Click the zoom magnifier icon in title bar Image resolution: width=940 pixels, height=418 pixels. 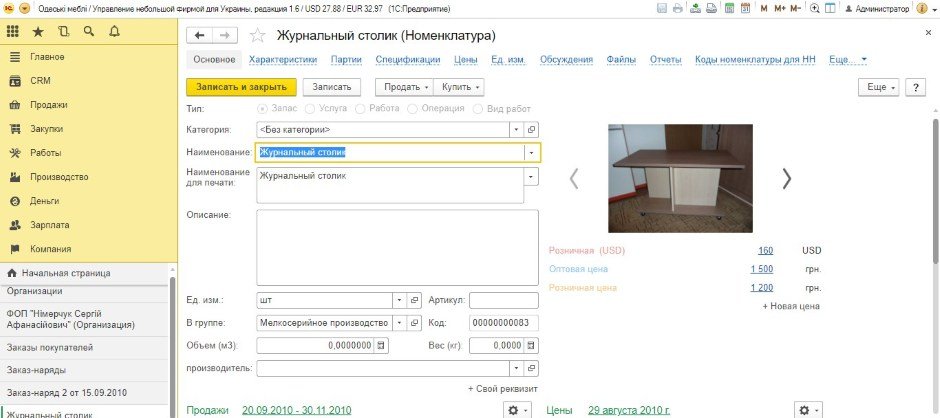tap(815, 8)
